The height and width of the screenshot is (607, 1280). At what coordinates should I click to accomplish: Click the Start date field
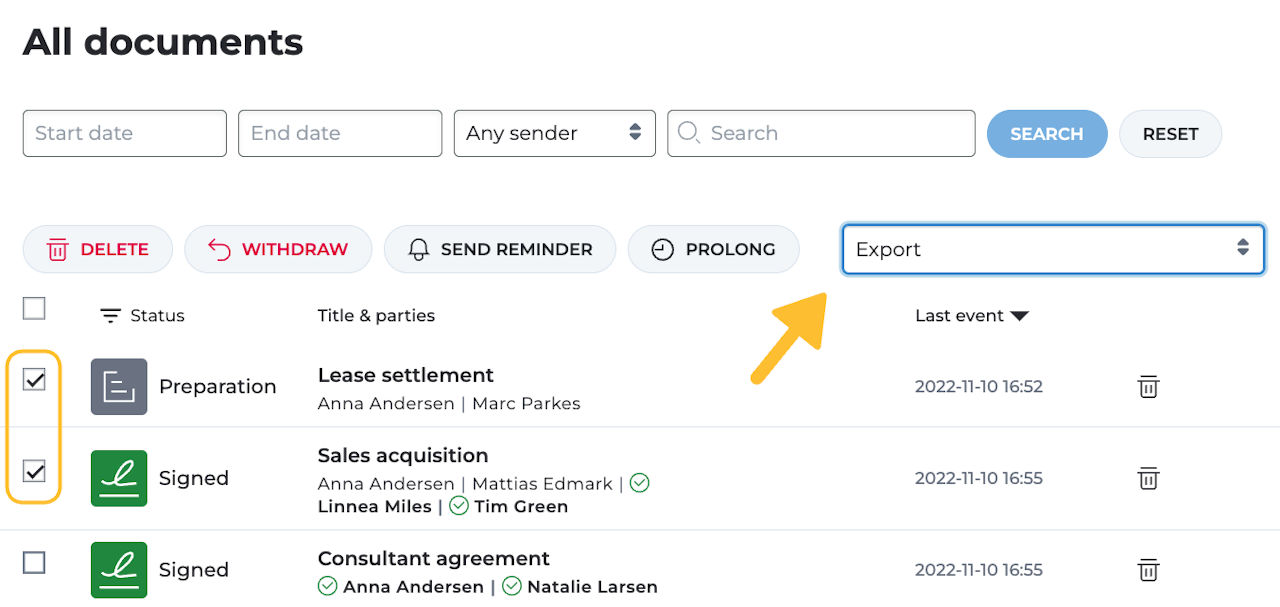(x=125, y=133)
